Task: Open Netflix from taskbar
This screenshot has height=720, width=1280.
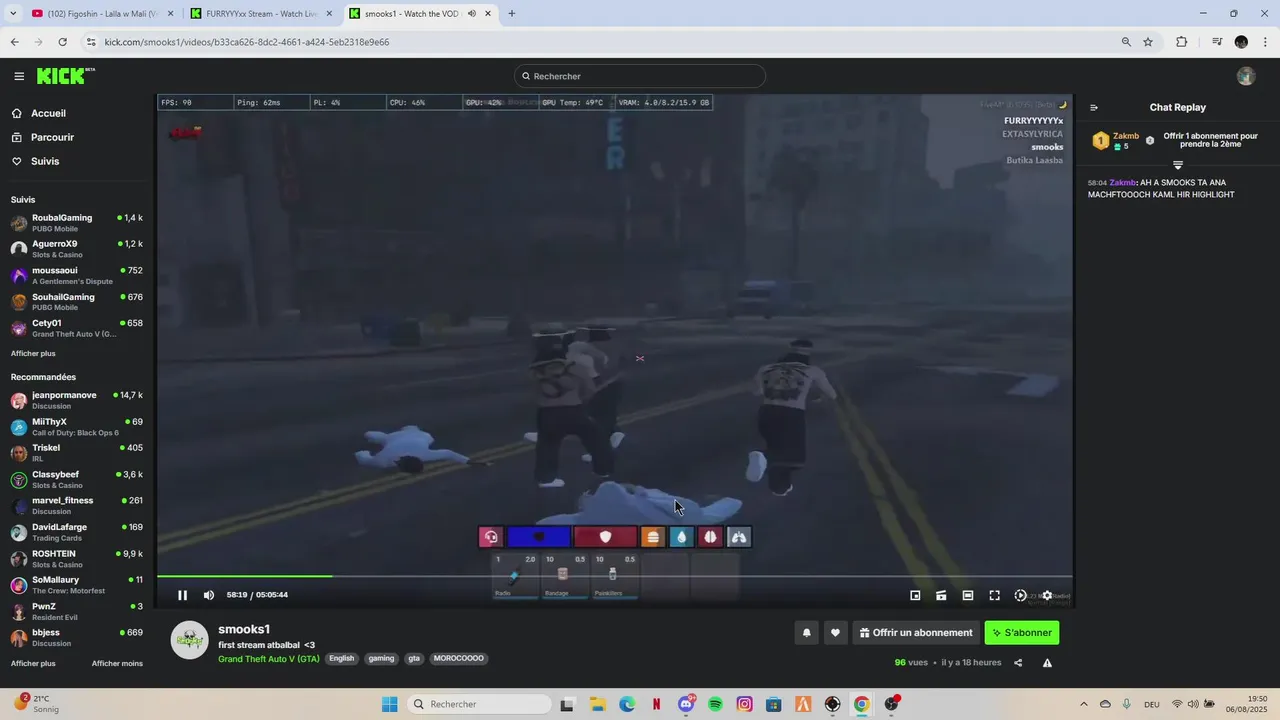Action: click(656, 704)
